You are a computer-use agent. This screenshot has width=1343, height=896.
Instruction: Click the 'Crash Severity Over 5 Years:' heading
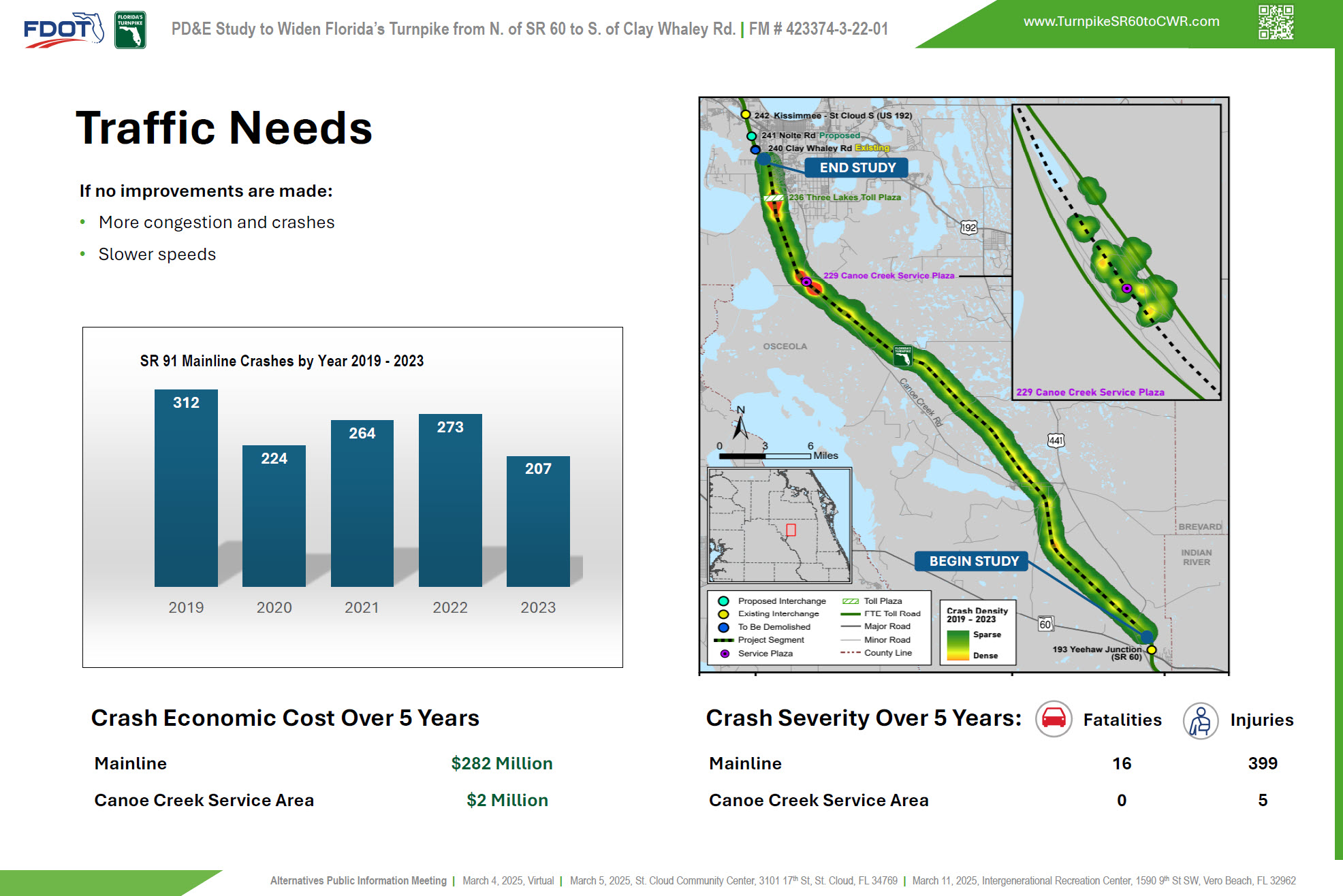(x=864, y=718)
